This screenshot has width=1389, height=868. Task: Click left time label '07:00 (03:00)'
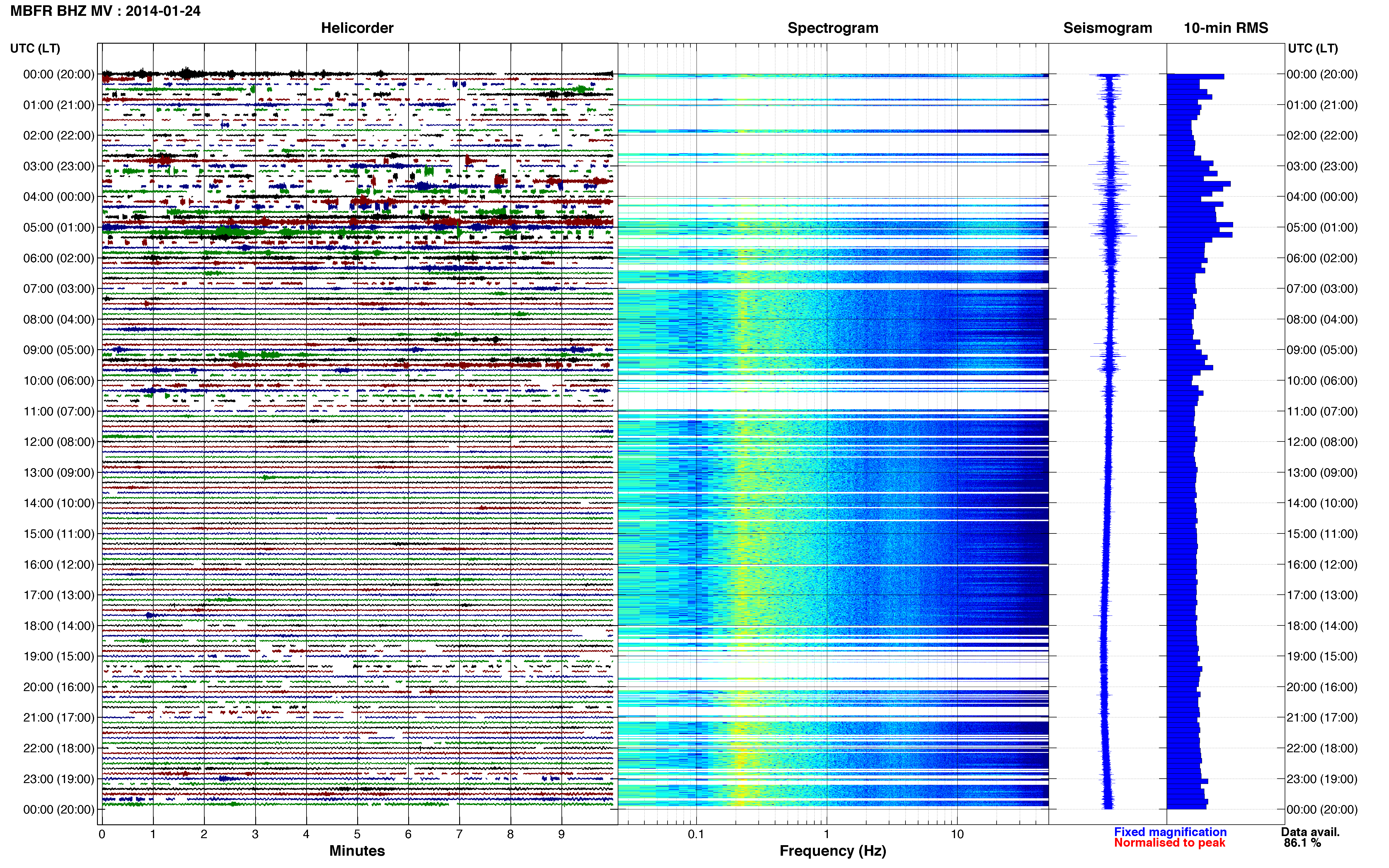point(59,289)
